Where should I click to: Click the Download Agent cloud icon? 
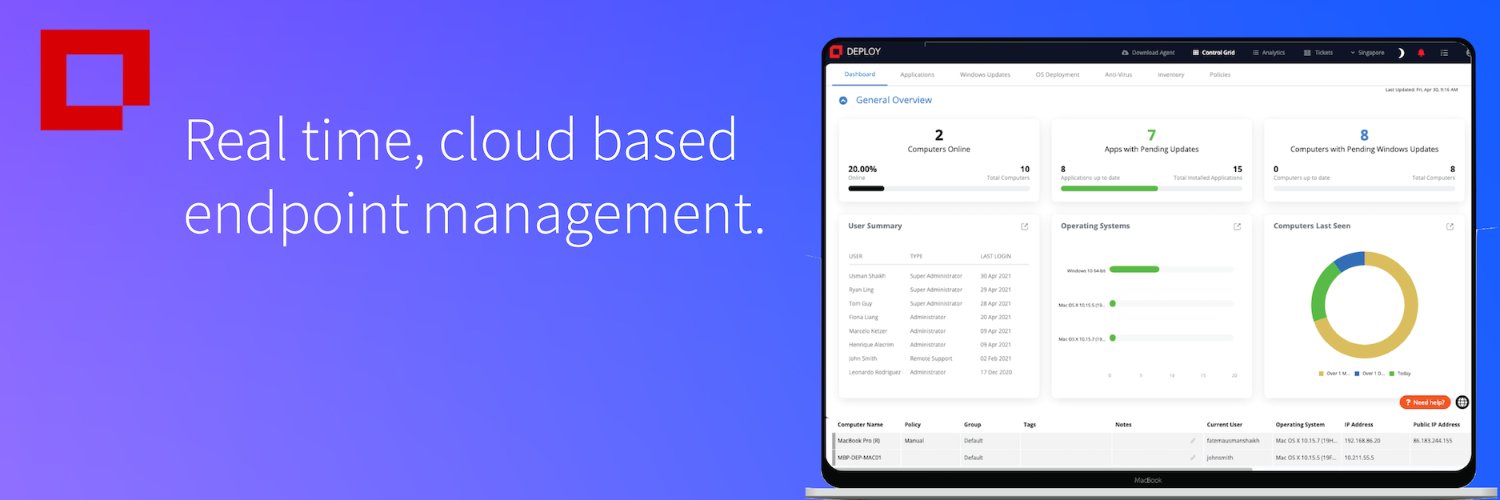(x=1125, y=52)
